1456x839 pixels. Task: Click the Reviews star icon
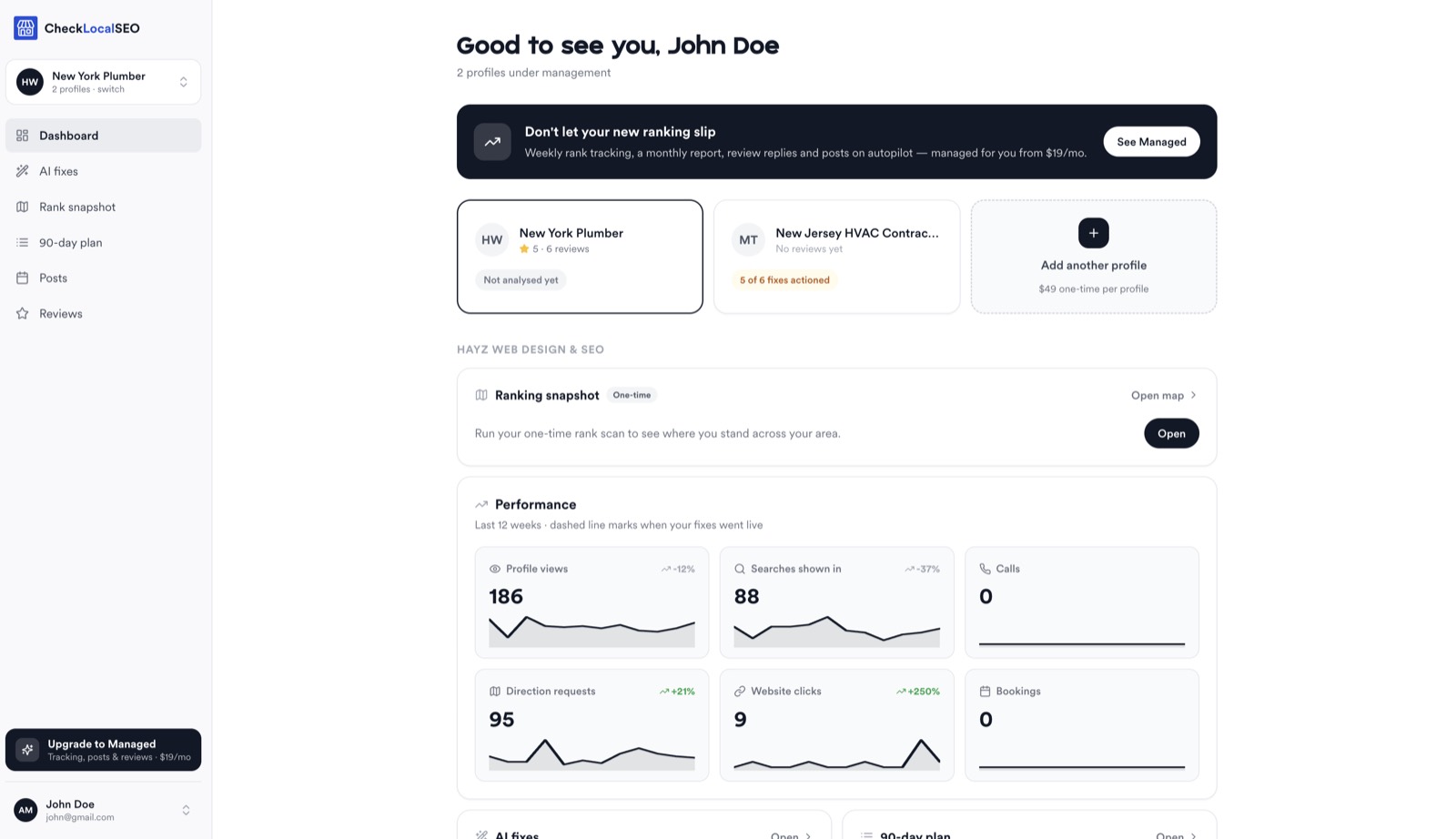tap(23, 313)
